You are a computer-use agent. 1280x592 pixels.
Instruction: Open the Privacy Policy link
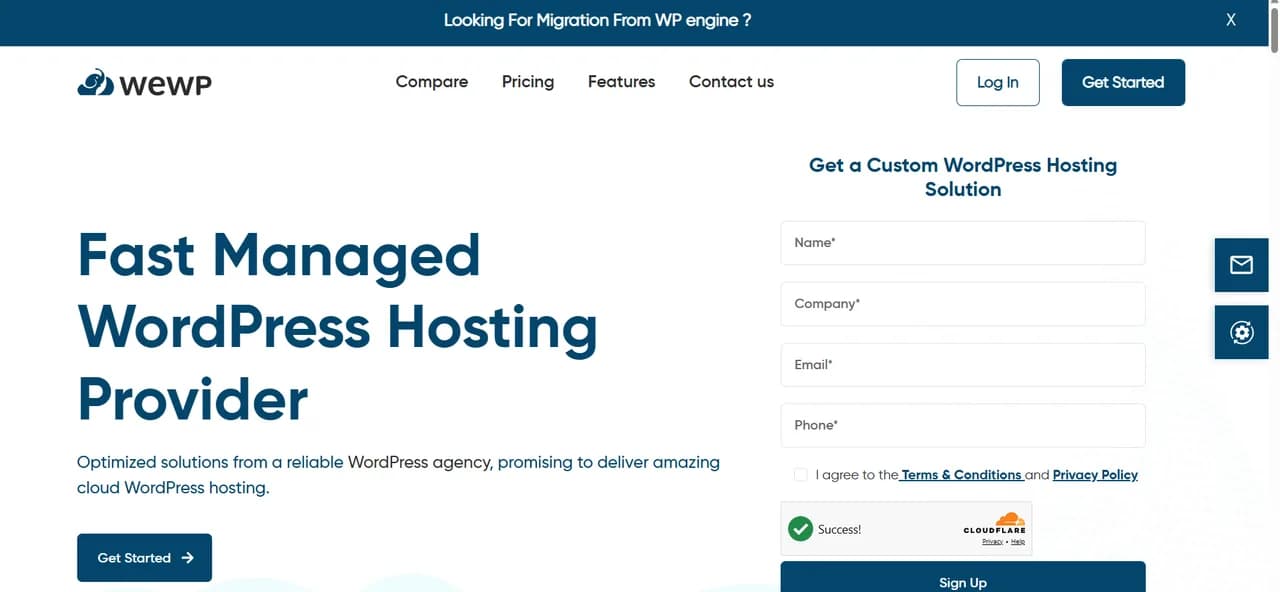pos(1095,475)
